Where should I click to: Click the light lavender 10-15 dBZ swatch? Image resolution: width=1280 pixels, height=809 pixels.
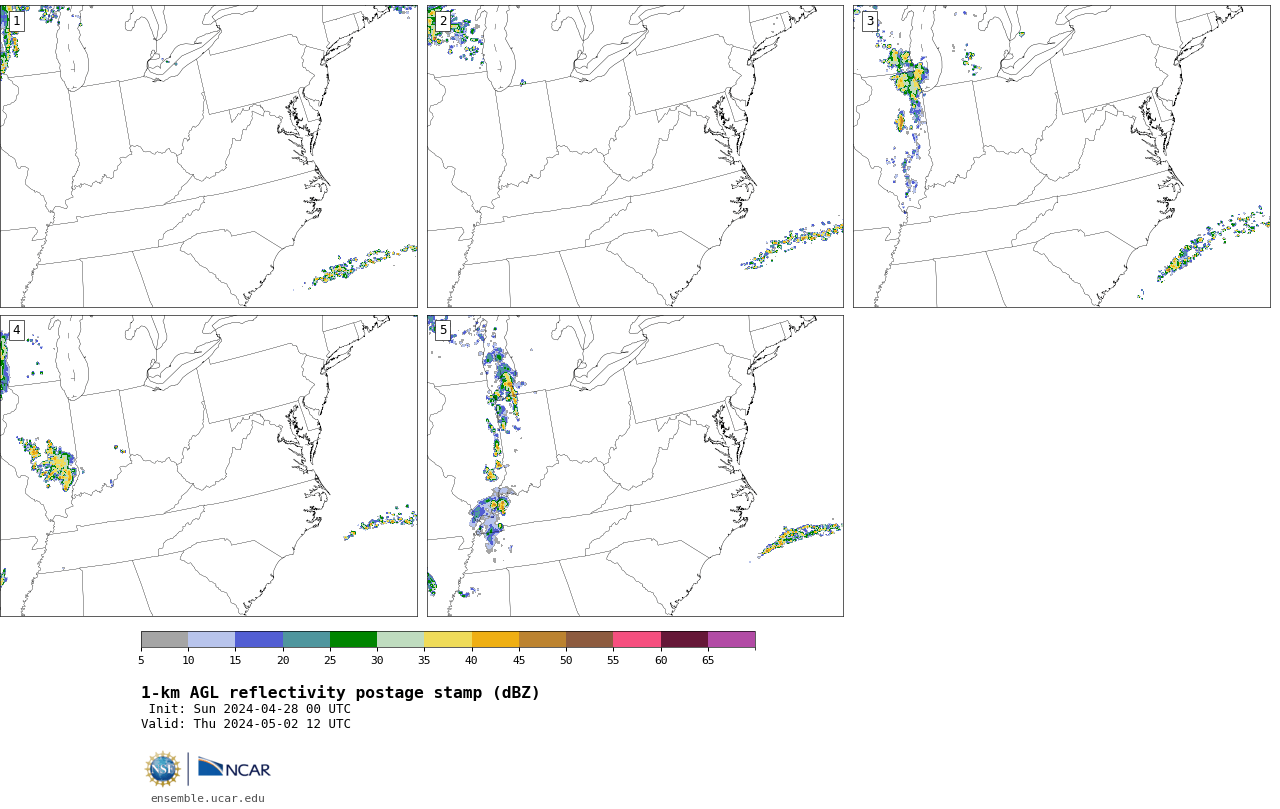[x=212, y=640]
